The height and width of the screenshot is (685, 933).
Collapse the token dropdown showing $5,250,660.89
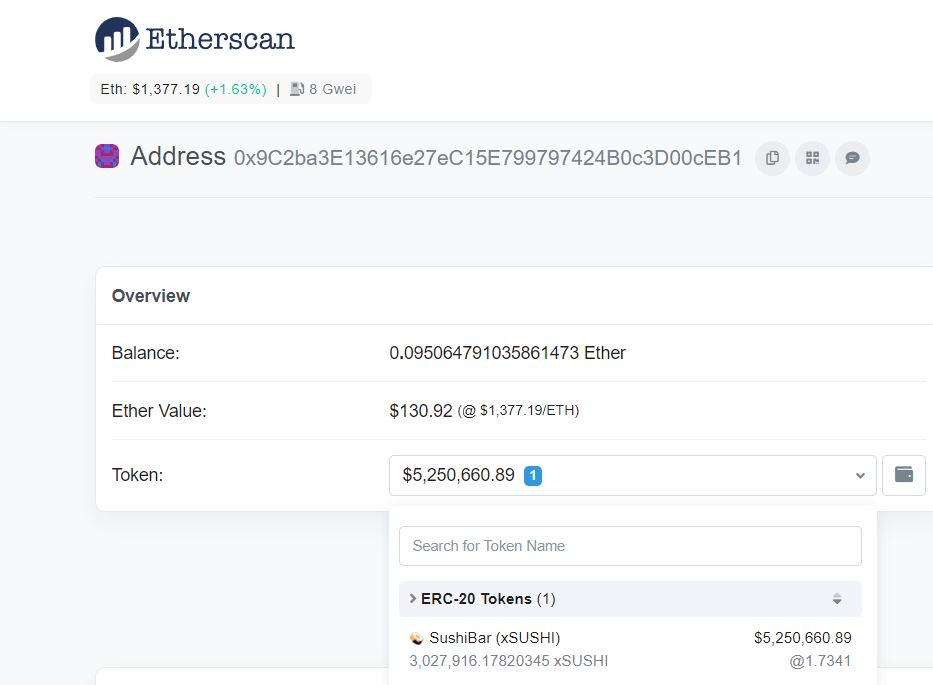click(x=632, y=475)
